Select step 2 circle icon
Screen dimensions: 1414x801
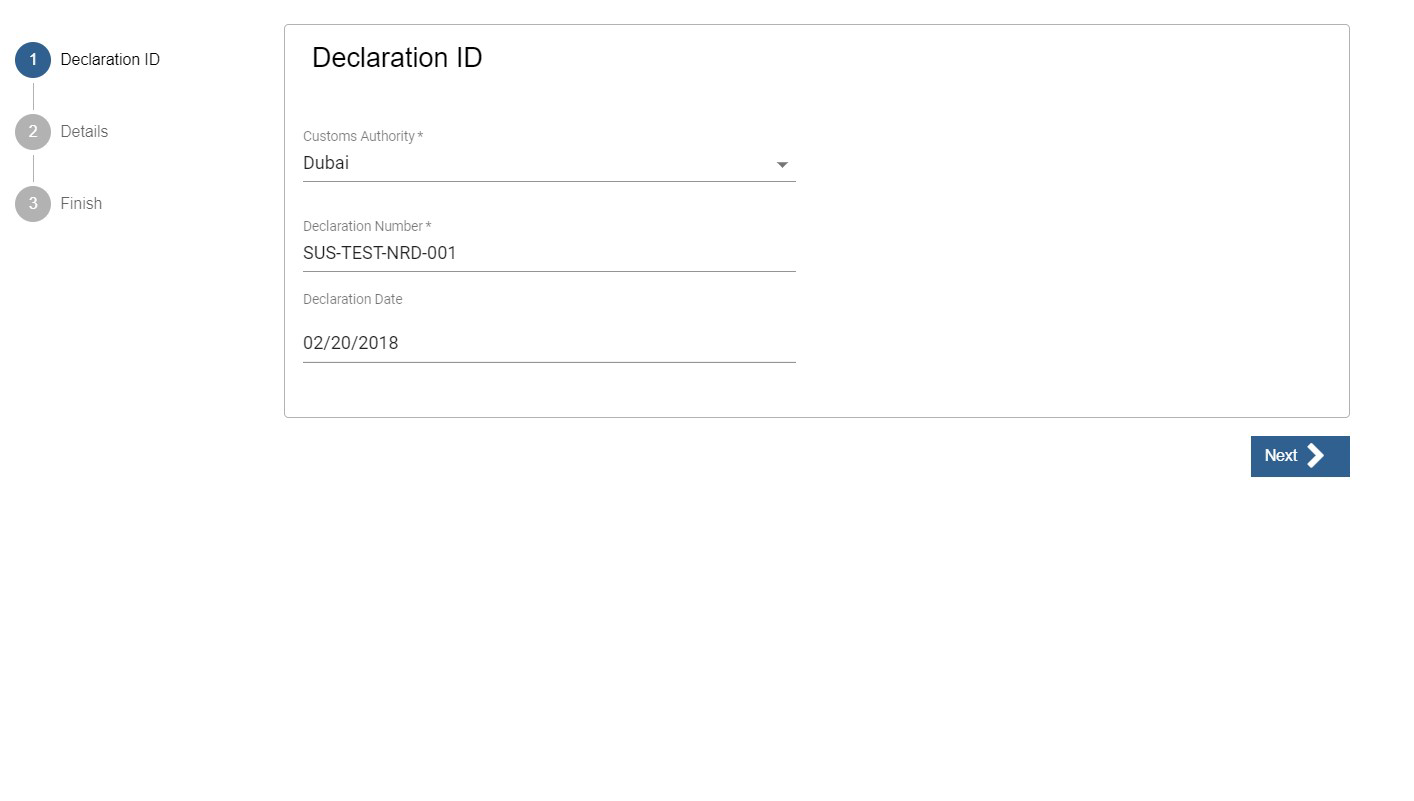pos(33,132)
